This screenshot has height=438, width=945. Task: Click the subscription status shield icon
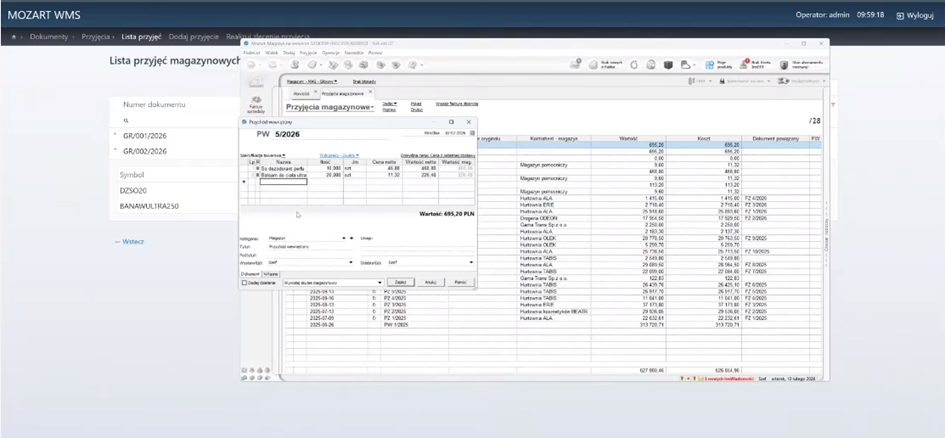coord(784,65)
